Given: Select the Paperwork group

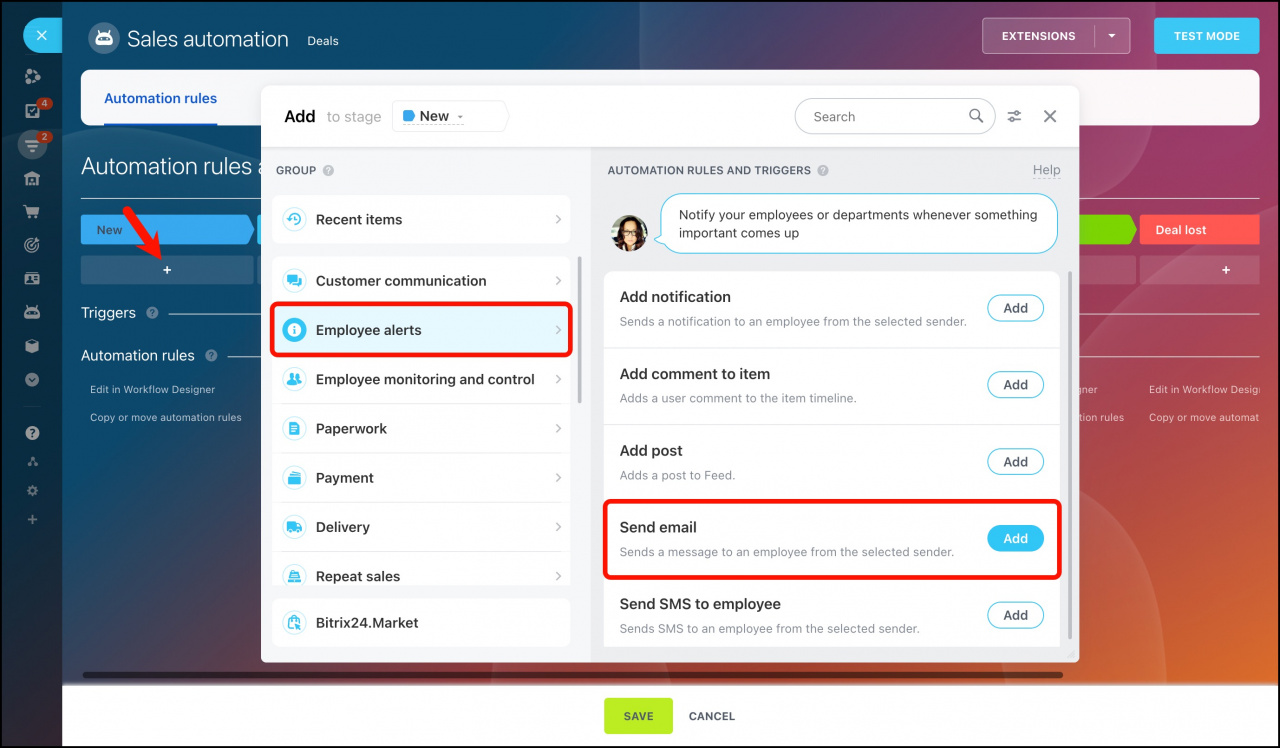Looking at the screenshot, I should 421,428.
